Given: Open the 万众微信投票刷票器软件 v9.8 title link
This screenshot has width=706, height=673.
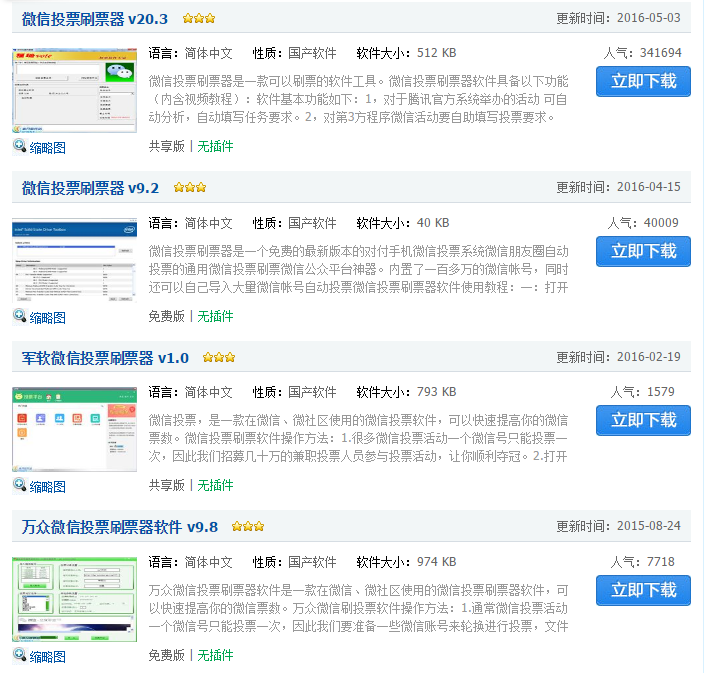Looking at the screenshot, I should 120,527.
